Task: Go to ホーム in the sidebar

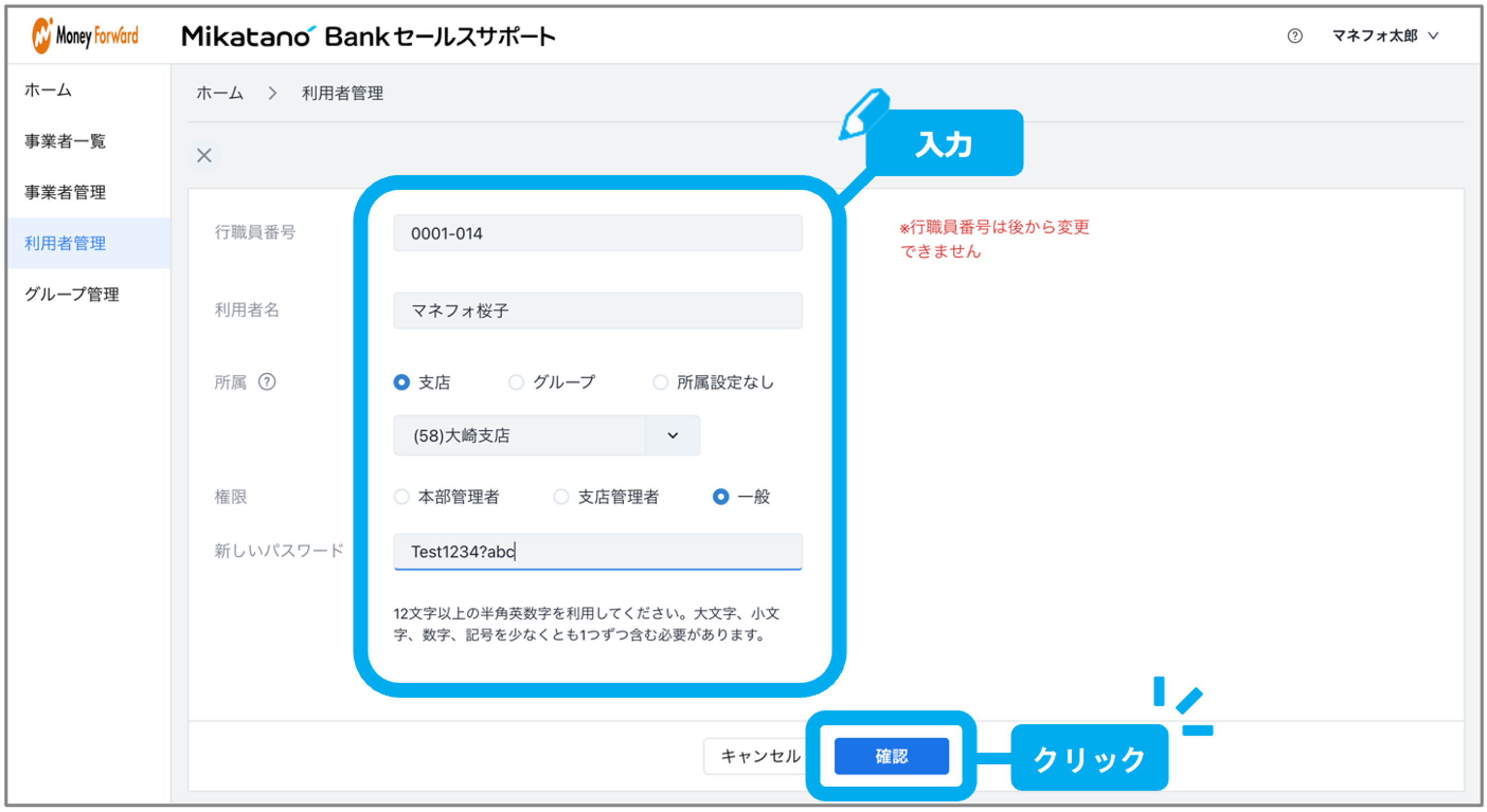Action: (90, 90)
